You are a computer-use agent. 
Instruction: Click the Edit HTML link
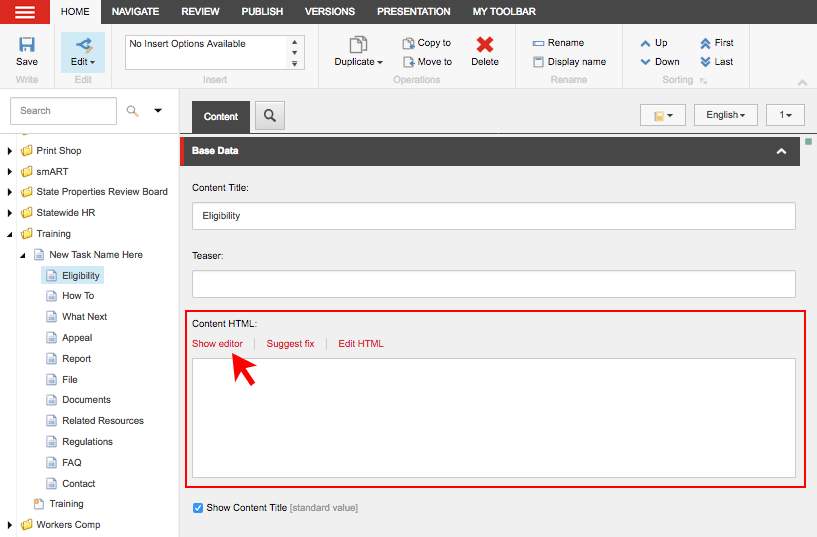coord(360,344)
